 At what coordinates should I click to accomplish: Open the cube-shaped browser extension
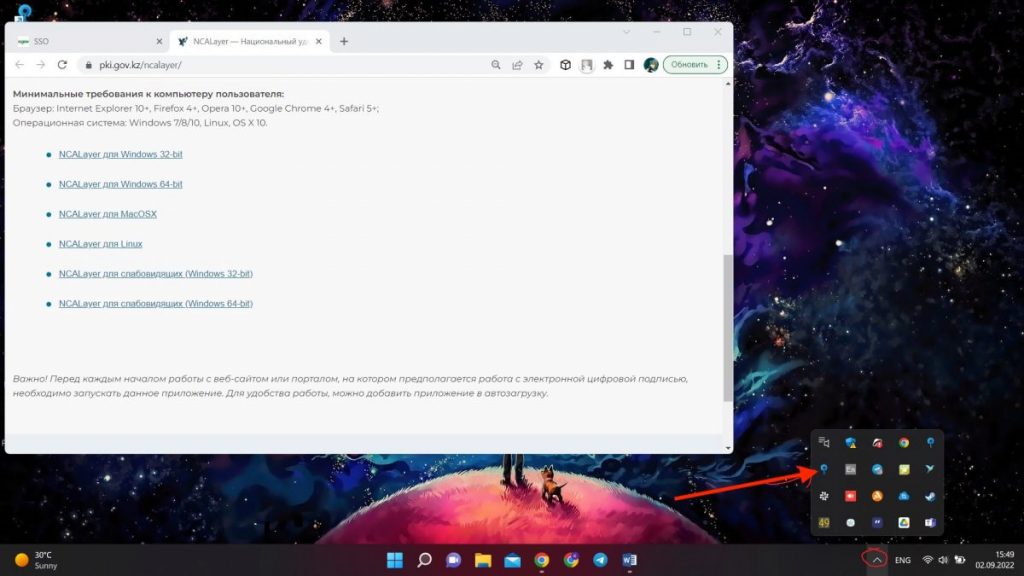pos(566,65)
